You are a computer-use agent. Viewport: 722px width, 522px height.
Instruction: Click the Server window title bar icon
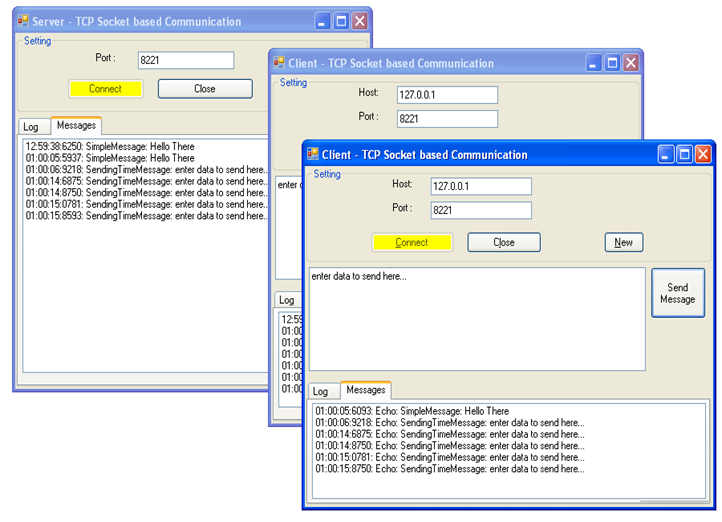click(x=23, y=21)
